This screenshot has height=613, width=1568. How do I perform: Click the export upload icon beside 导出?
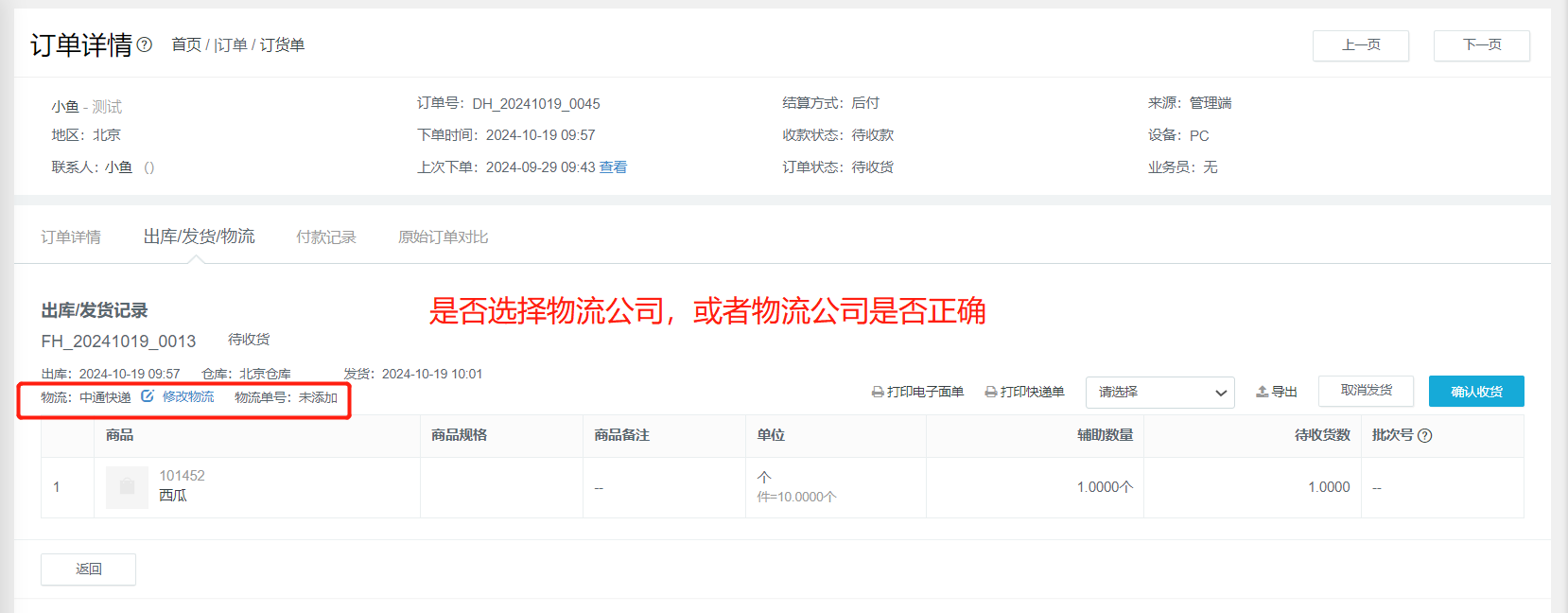1262,392
